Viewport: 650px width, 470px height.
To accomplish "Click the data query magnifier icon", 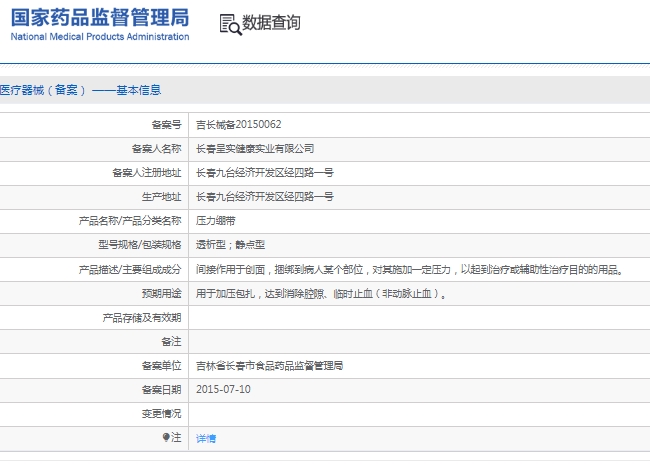I will [x=230, y=24].
